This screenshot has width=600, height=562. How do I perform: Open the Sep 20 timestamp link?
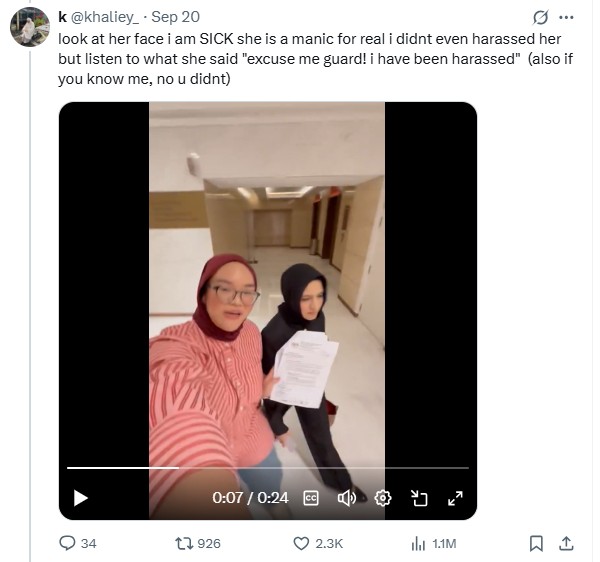coord(176,17)
